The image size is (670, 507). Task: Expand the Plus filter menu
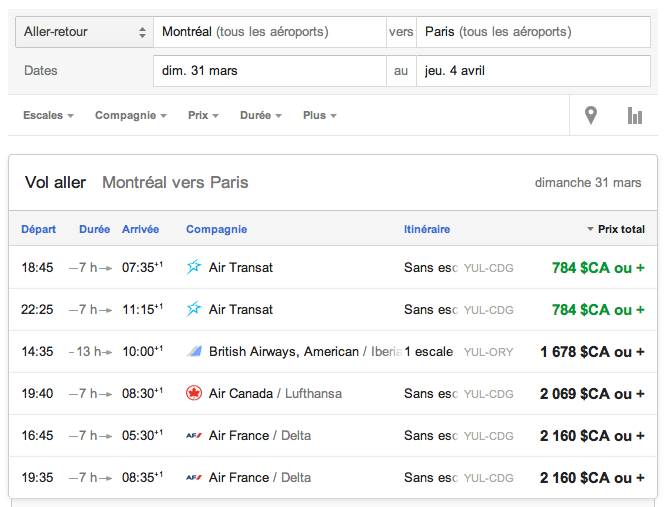pyautogui.click(x=319, y=116)
